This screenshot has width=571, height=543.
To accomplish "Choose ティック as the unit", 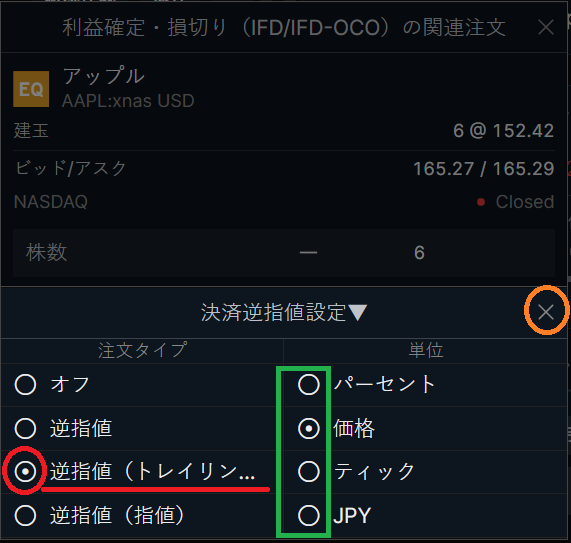I will (309, 472).
